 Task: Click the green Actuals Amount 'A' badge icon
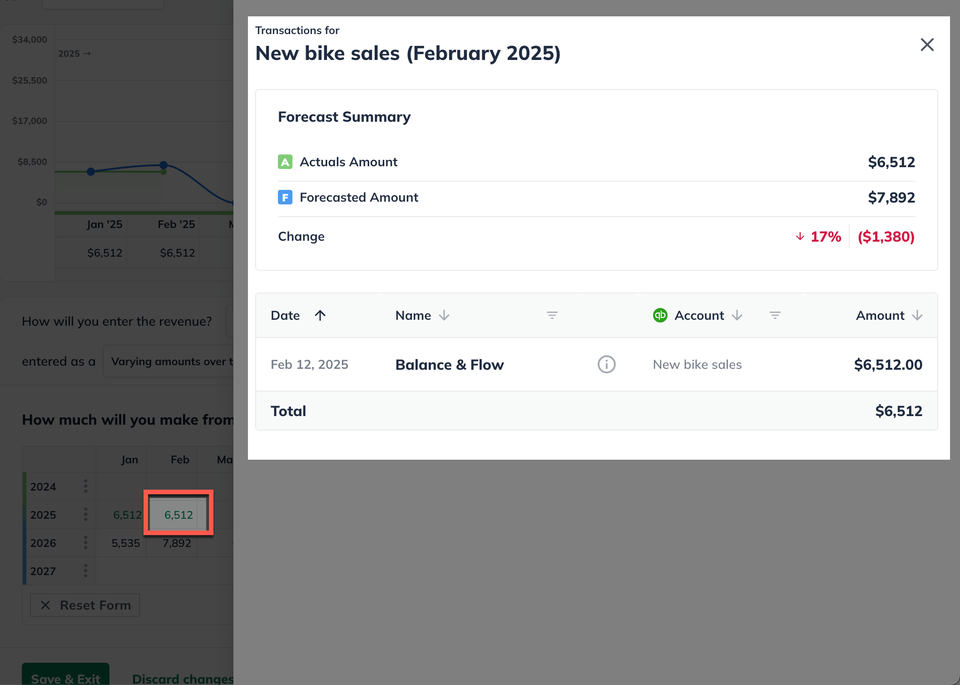pyautogui.click(x=285, y=162)
